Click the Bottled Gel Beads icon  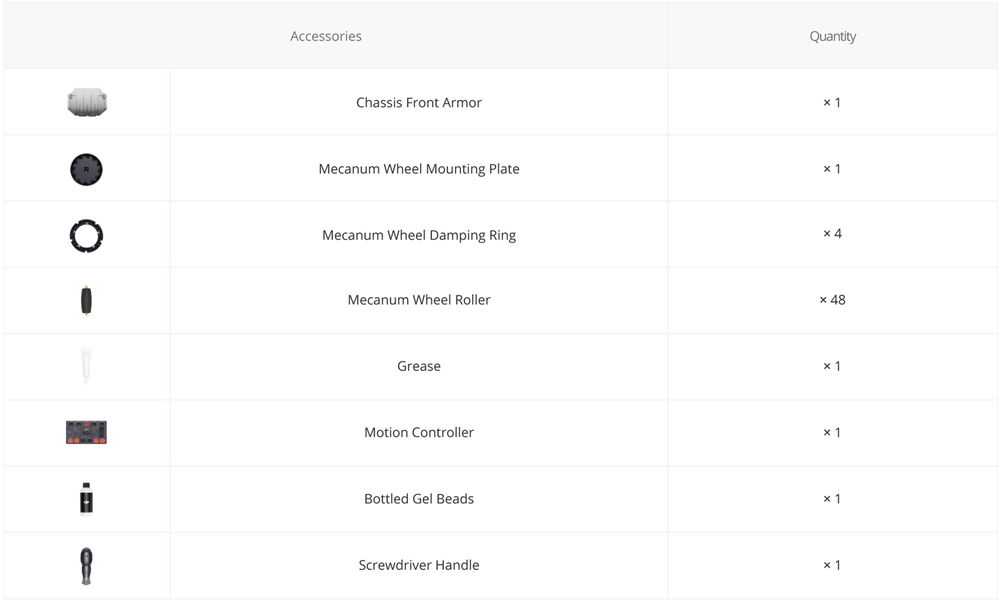87,498
